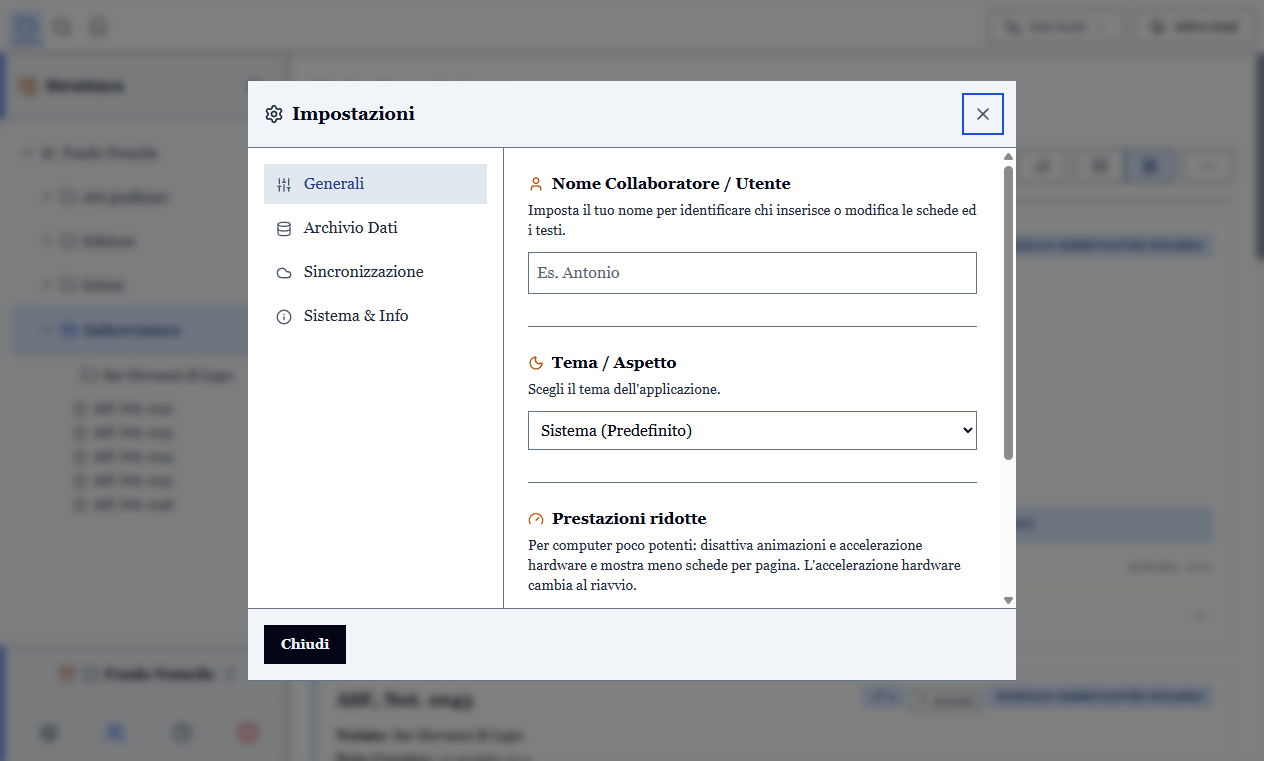The width and height of the screenshot is (1264, 761).
Task: Click the 'Nome Collaboratore / Utente' heading
Action: (671, 184)
